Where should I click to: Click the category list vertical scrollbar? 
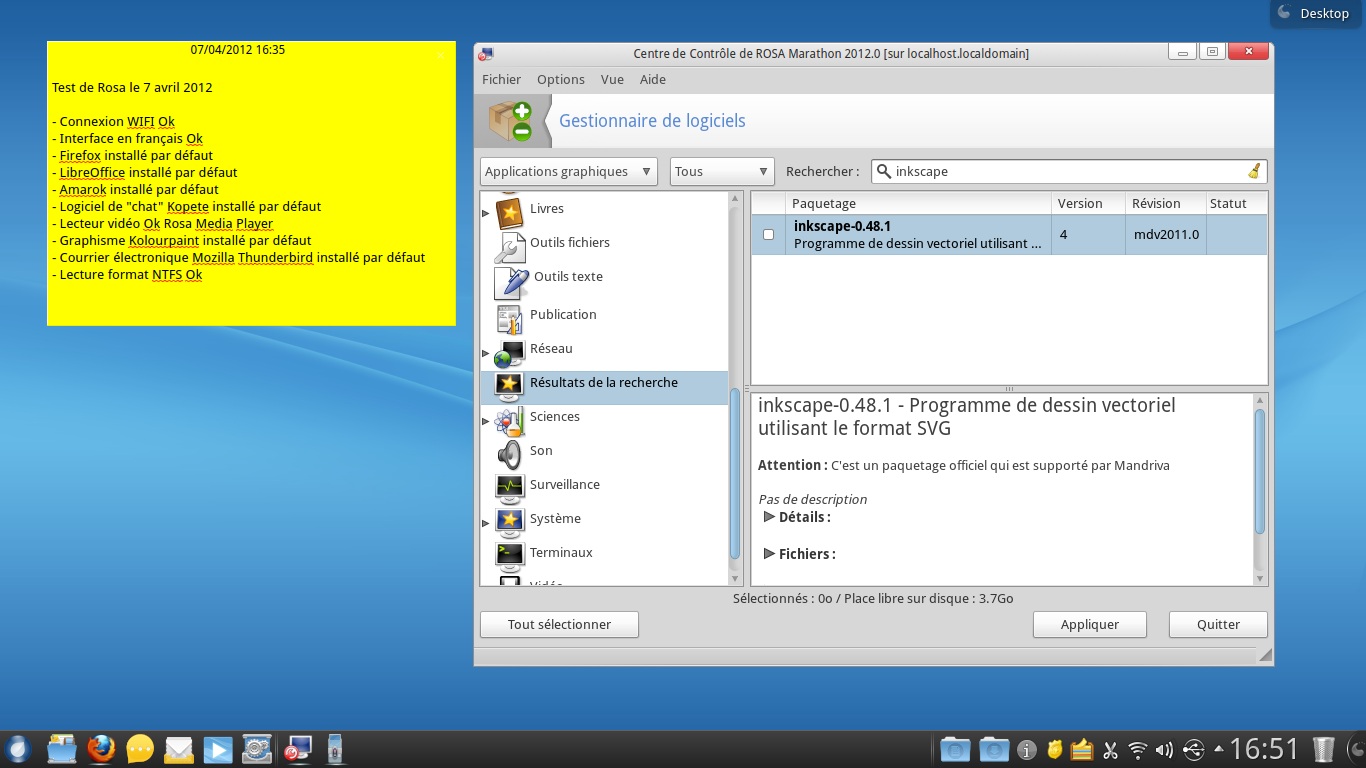(735, 473)
